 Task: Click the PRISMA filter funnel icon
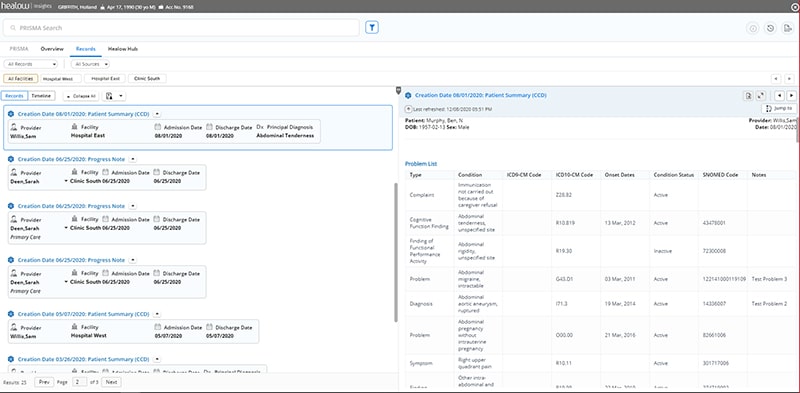tap(371, 28)
